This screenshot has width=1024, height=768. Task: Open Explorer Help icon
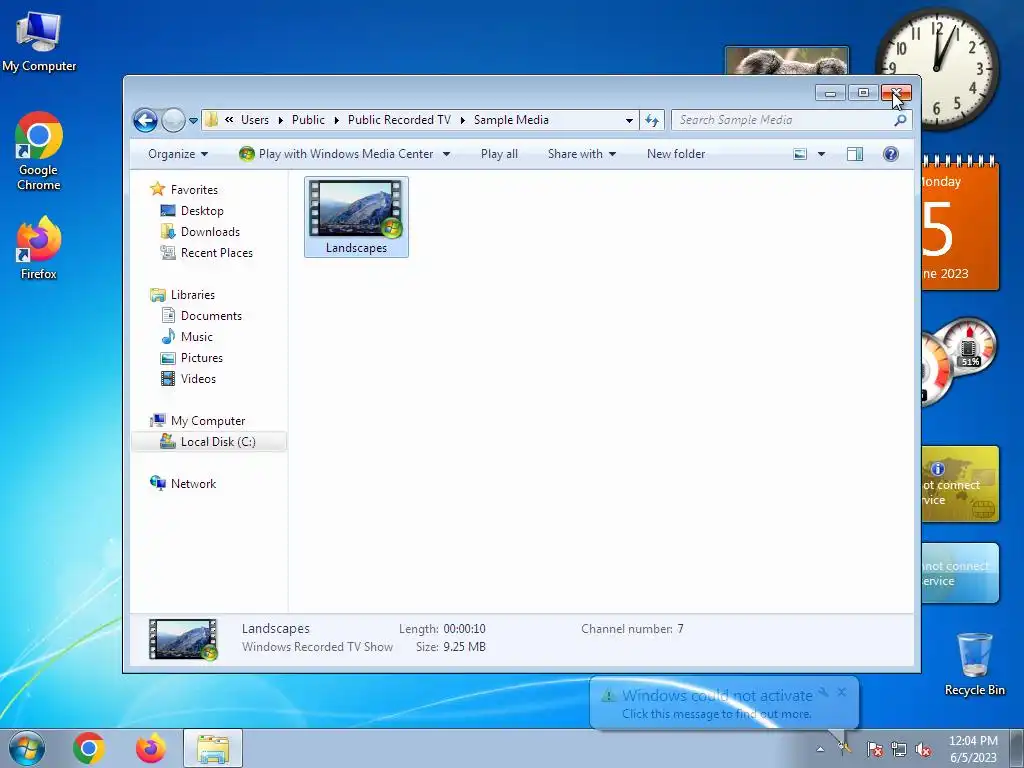(891, 154)
